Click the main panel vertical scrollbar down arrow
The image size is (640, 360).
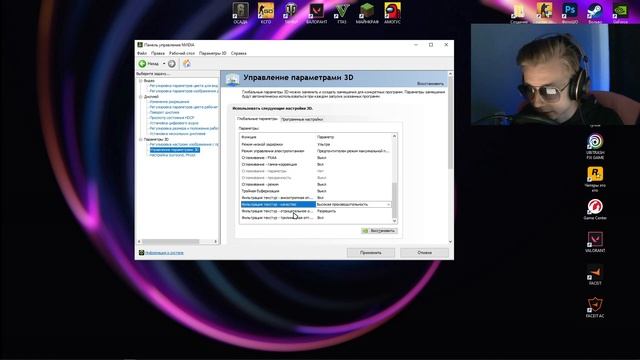[451, 242]
